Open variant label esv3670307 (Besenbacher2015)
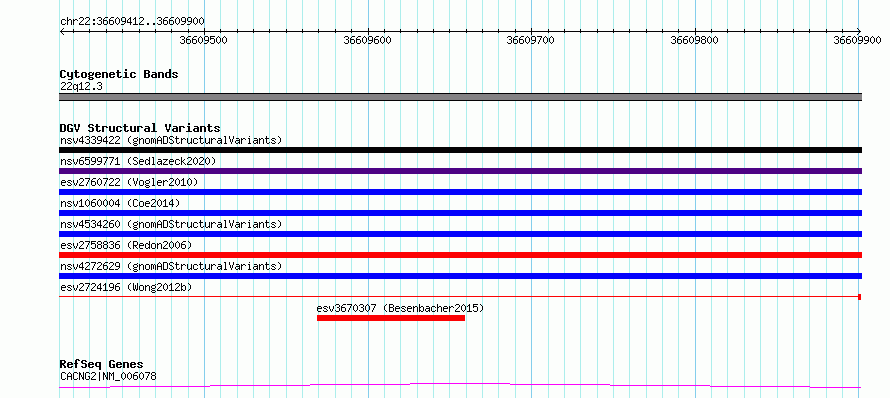 click(400, 308)
